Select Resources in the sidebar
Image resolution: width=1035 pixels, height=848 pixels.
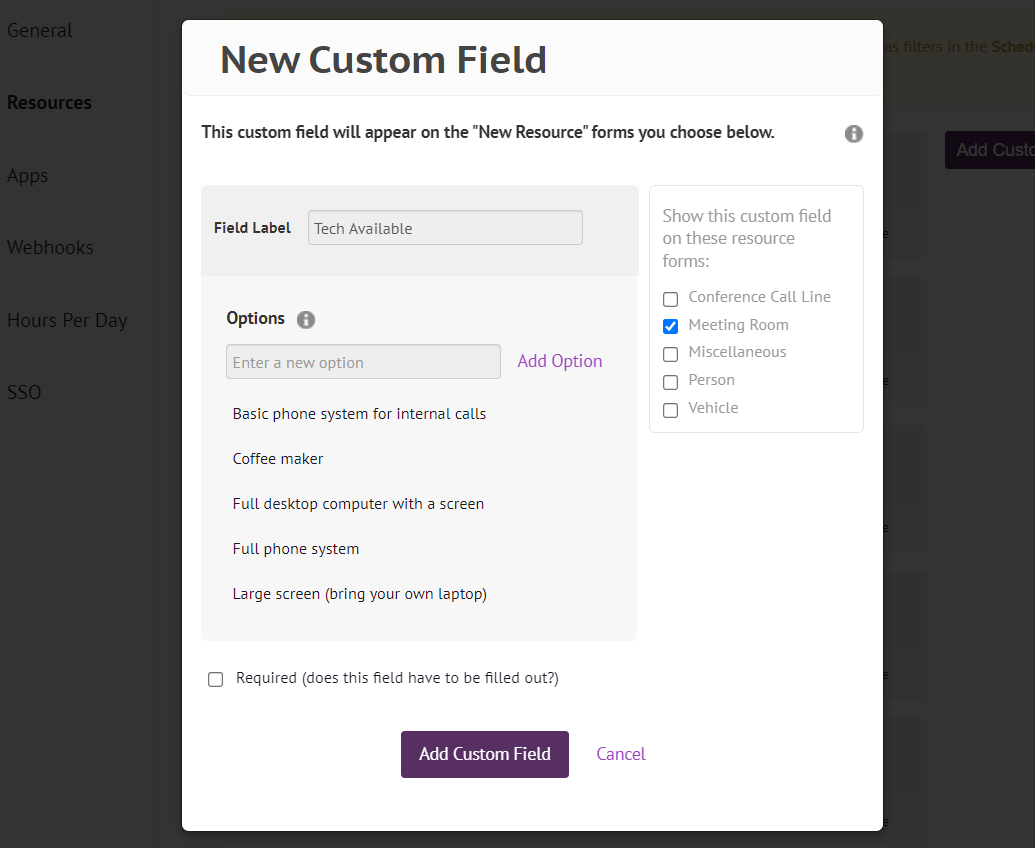[49, 102]
